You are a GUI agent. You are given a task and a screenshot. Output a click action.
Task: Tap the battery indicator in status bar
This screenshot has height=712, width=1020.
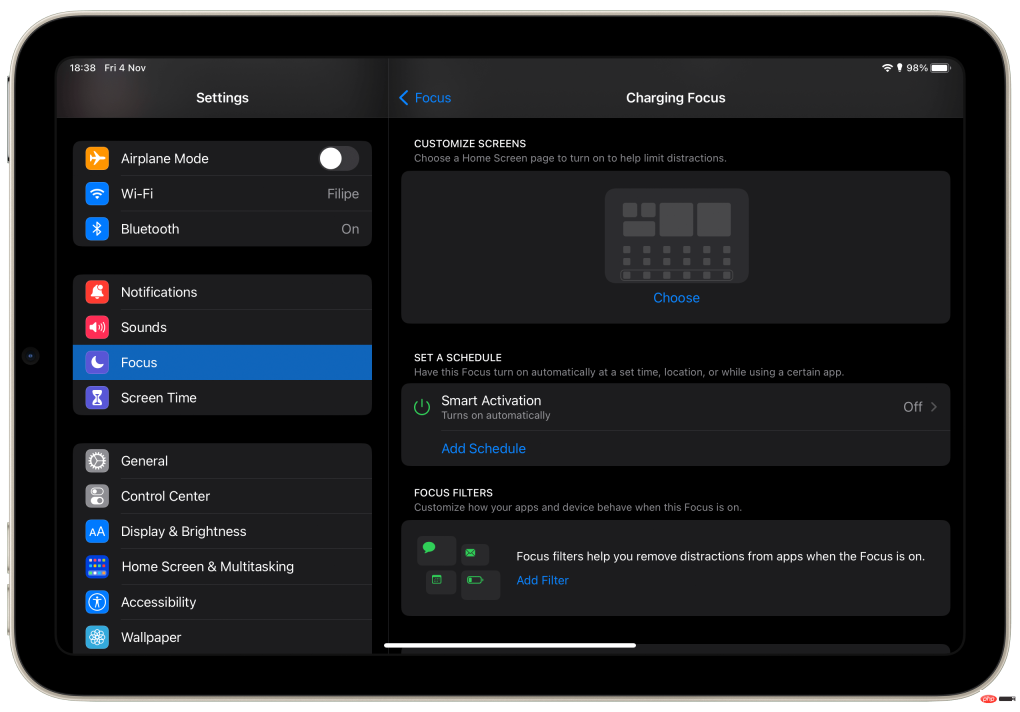(941, 68)
